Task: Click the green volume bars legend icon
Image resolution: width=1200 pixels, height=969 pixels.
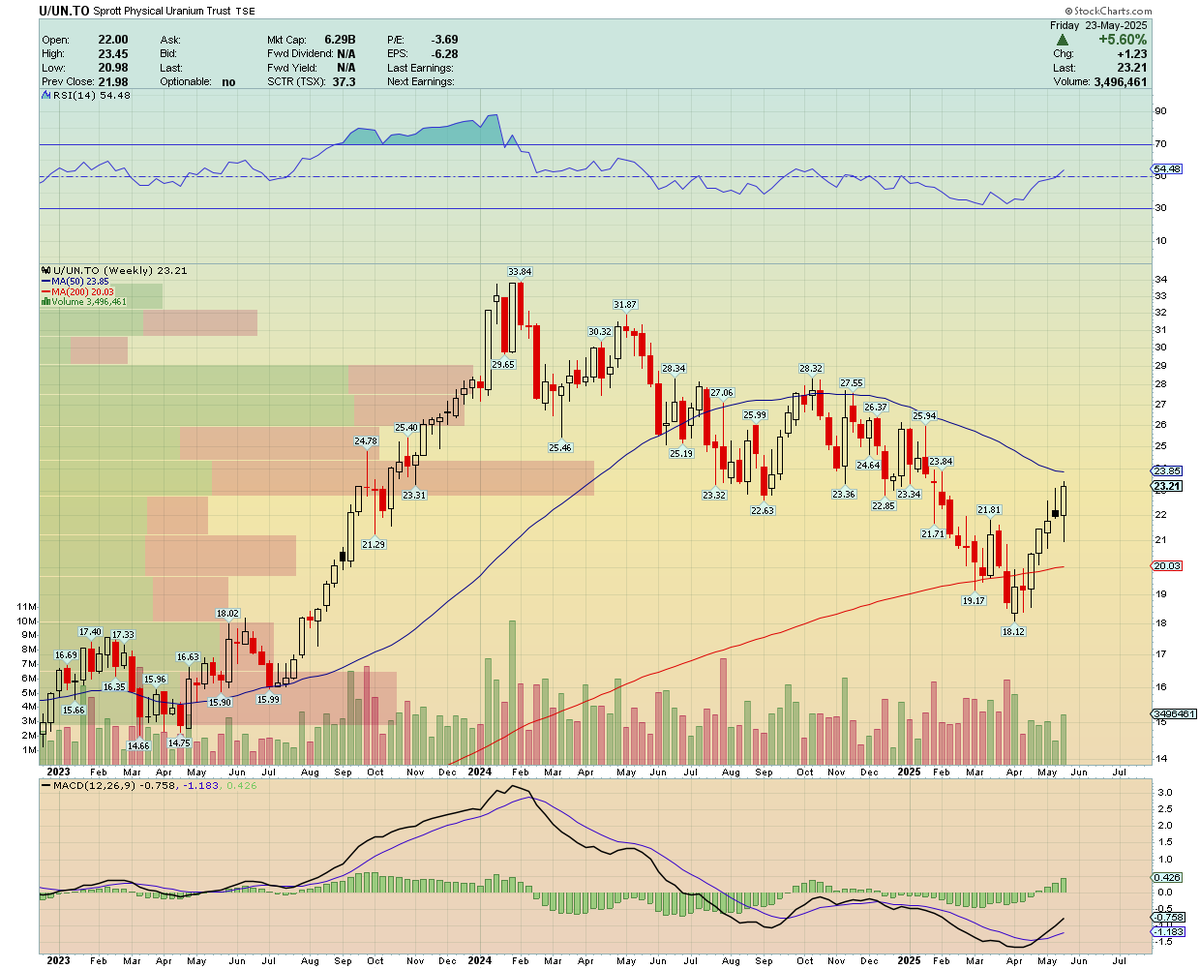Action: (x=45, y=301)
